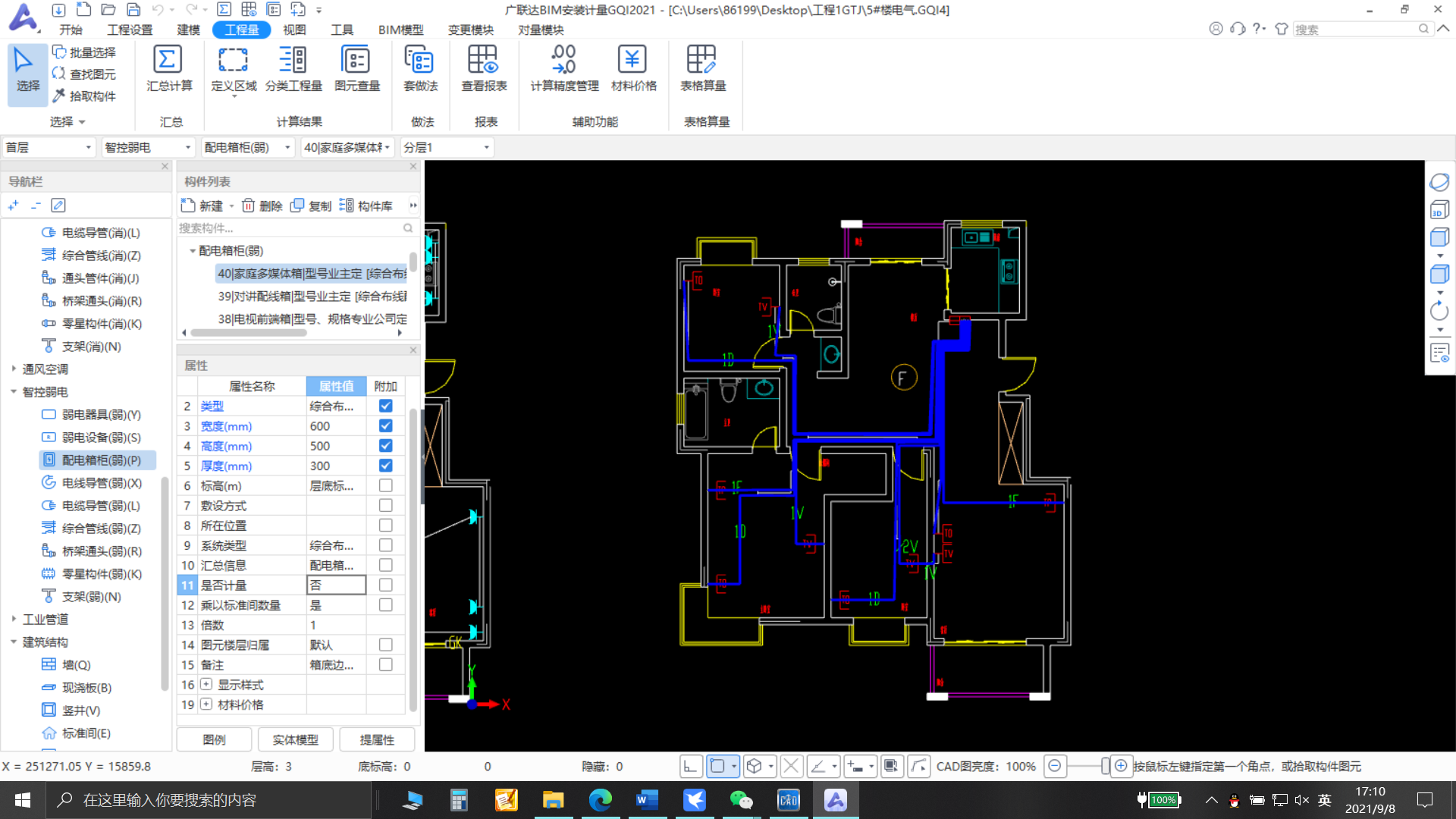This screenshot has height=819, width=1456.
Task: Switch to the BIM模型 ribbon tab
Action: (400, 30)
